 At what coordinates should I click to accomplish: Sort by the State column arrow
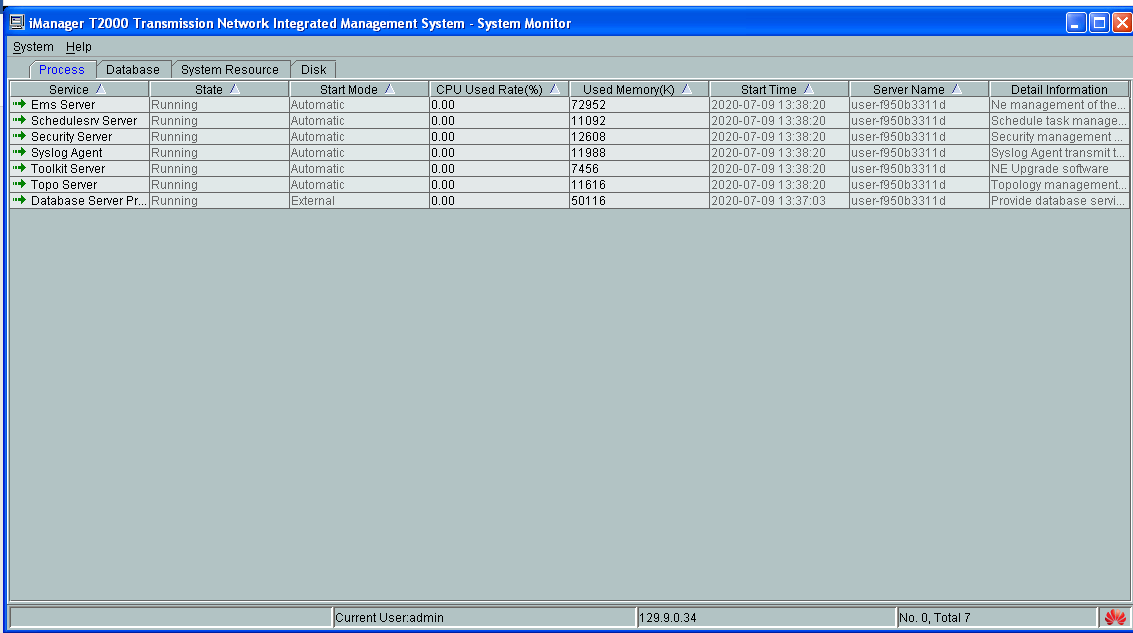(234, 89)
